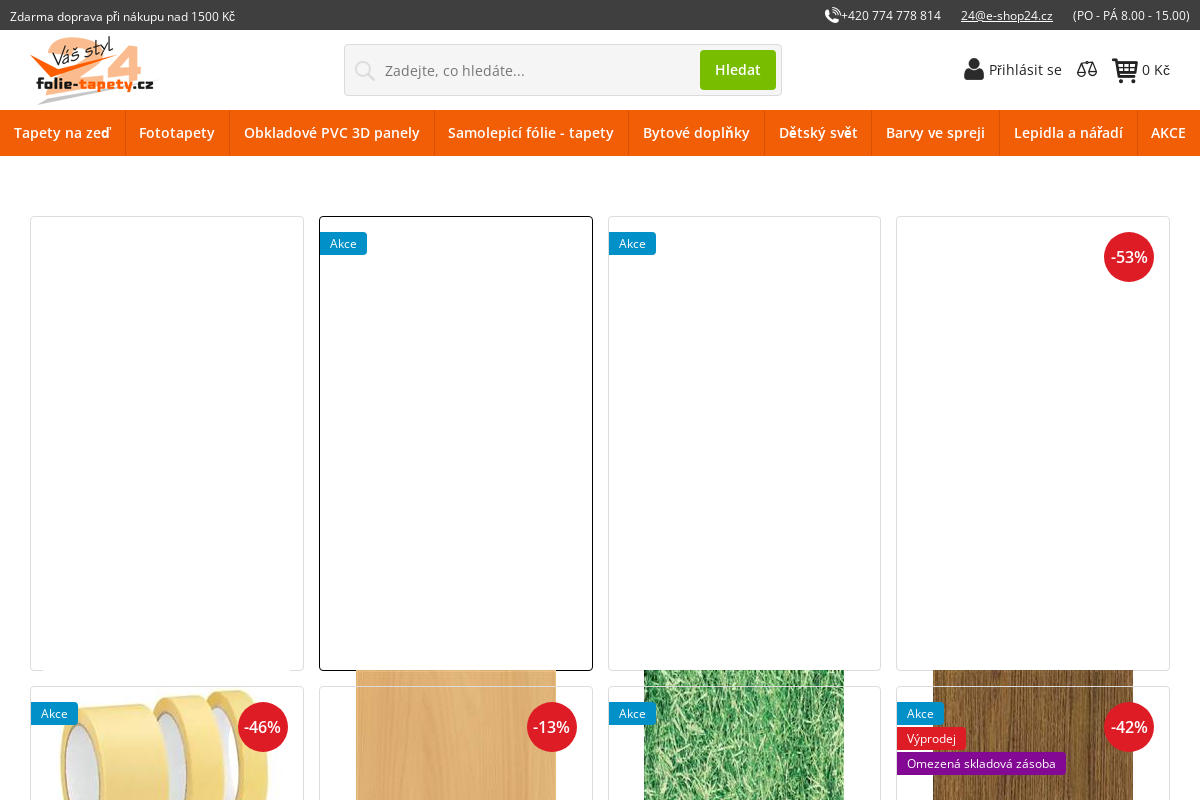Open the shopping cart icon
Viewport: 1200px width, 800px height.
click(1125, 70)
